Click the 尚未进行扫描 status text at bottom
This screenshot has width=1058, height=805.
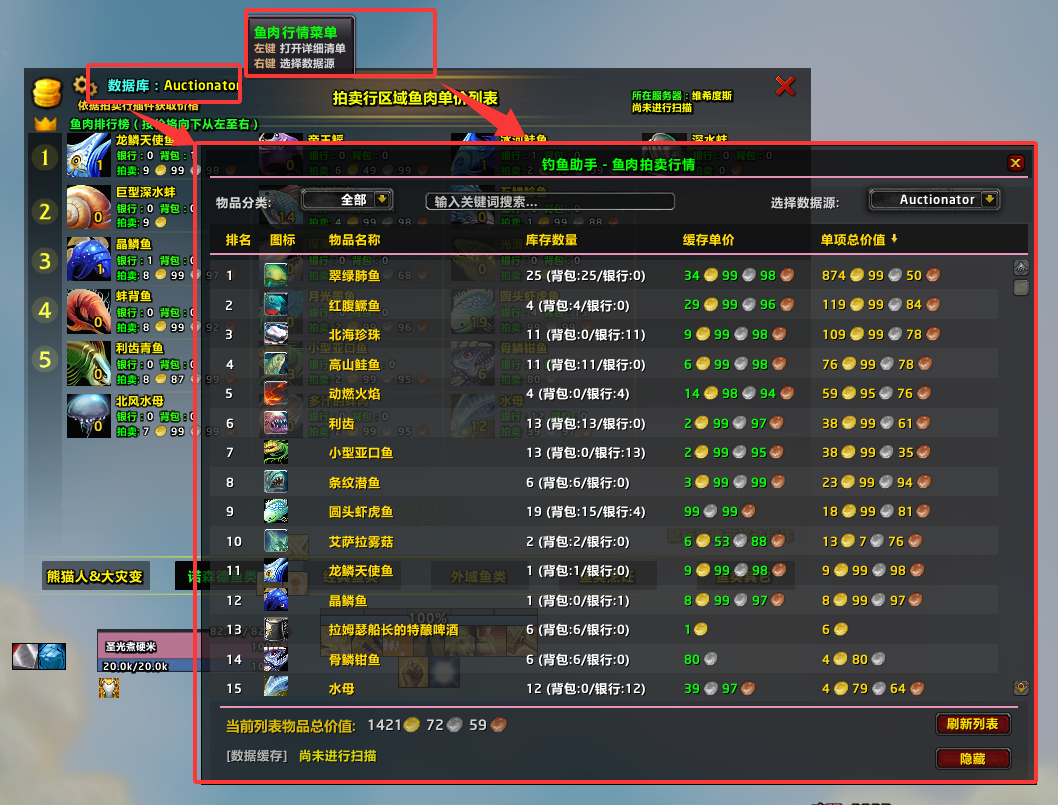coord(337,756)
